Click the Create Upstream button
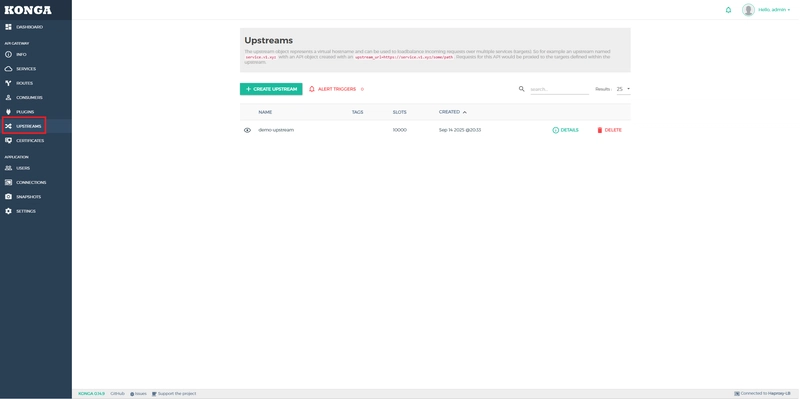Viewport: 800px width, 399px height. pyautogui.click(x=271, y=89)
